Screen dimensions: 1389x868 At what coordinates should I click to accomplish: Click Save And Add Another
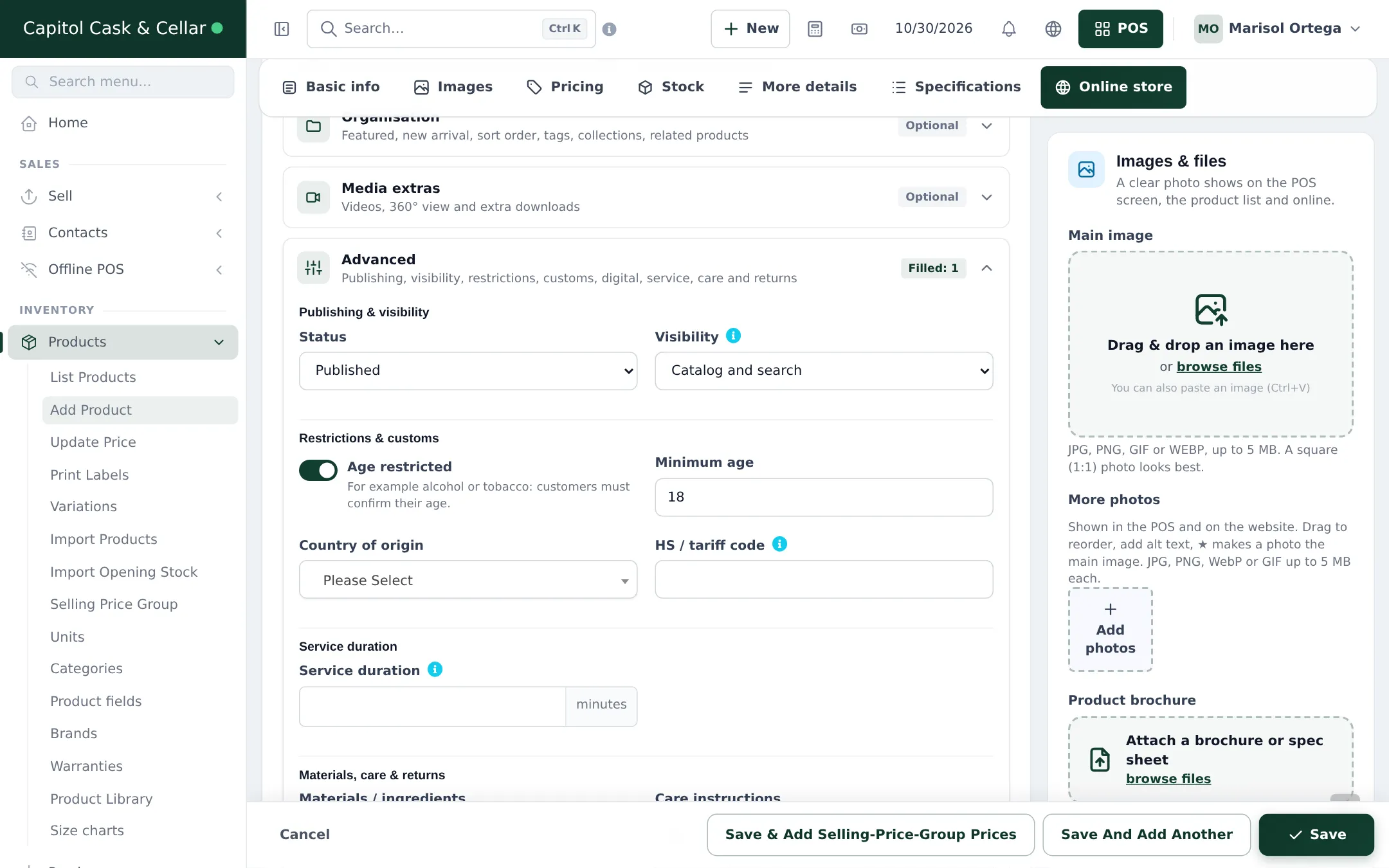tap(1147, 835)
